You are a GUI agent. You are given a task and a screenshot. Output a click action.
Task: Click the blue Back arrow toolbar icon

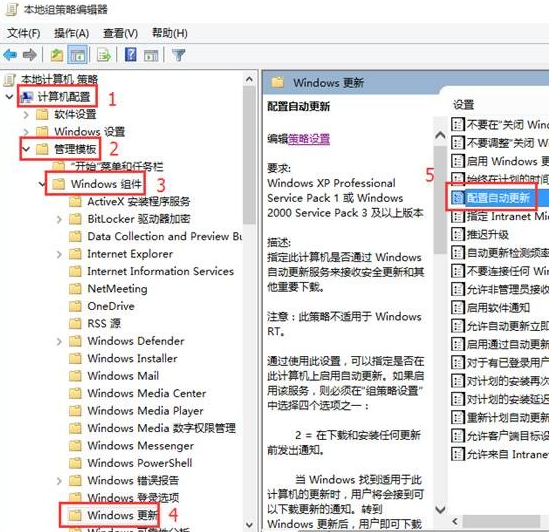[10, 55]
